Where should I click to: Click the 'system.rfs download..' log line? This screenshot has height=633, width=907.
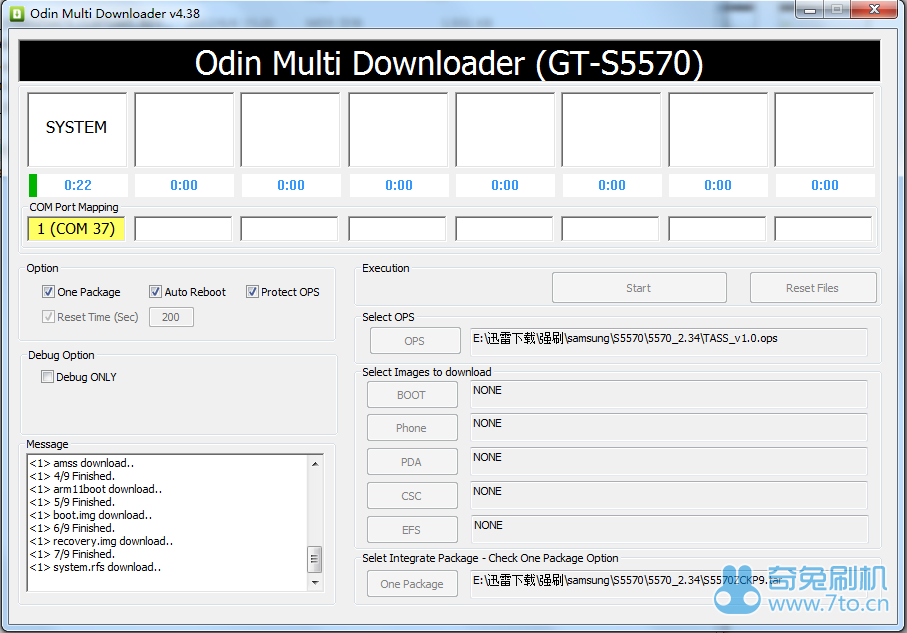coord(95,567)
